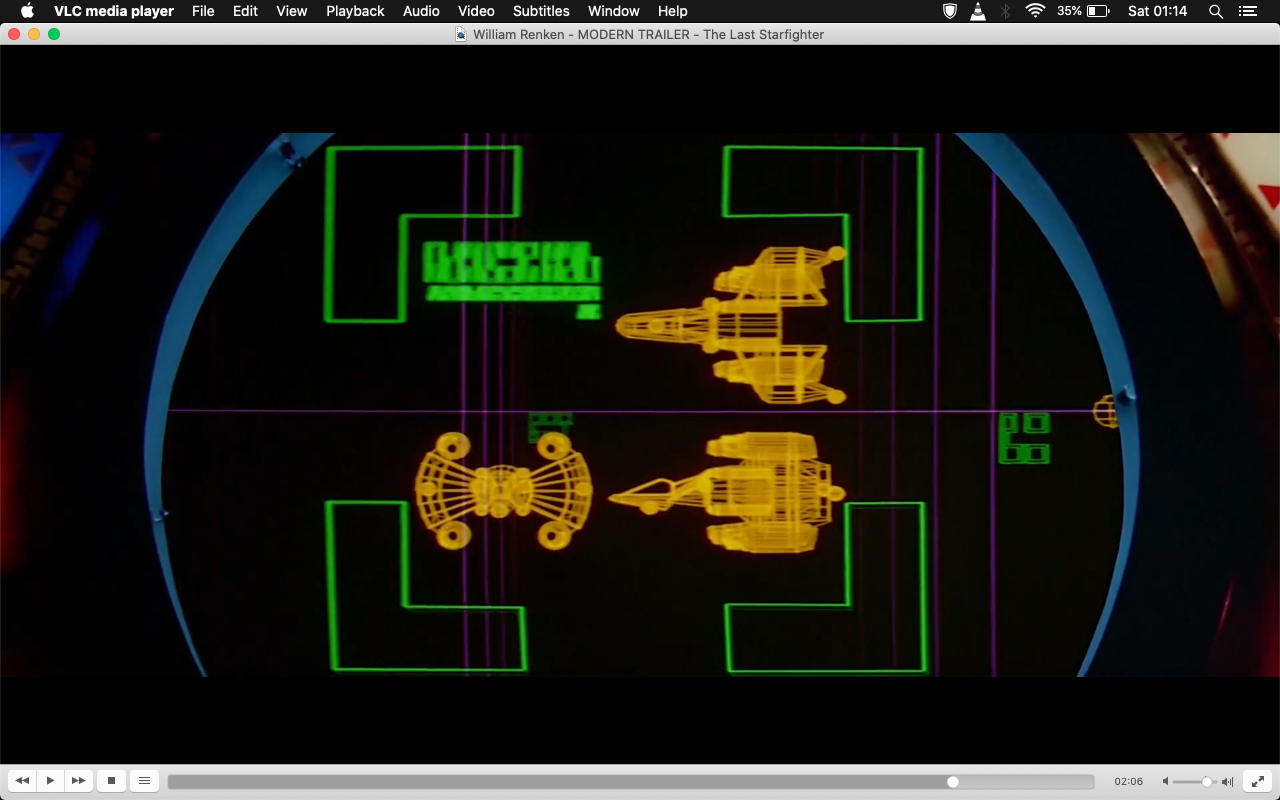The image size is (1280, 800).
Task: Click the window title text
Action: 648,34
